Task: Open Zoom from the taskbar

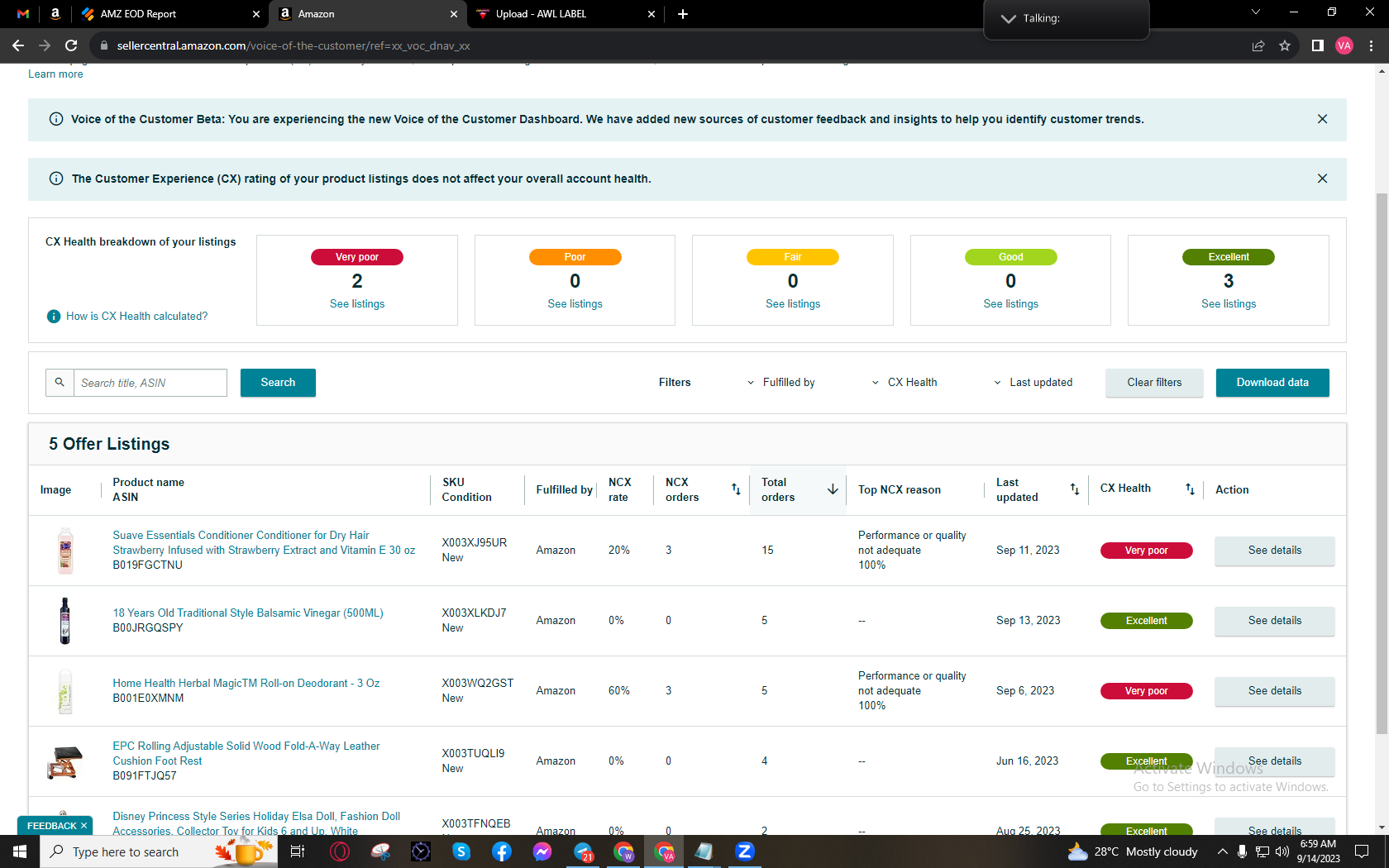Action: click(x=745, y=851)
